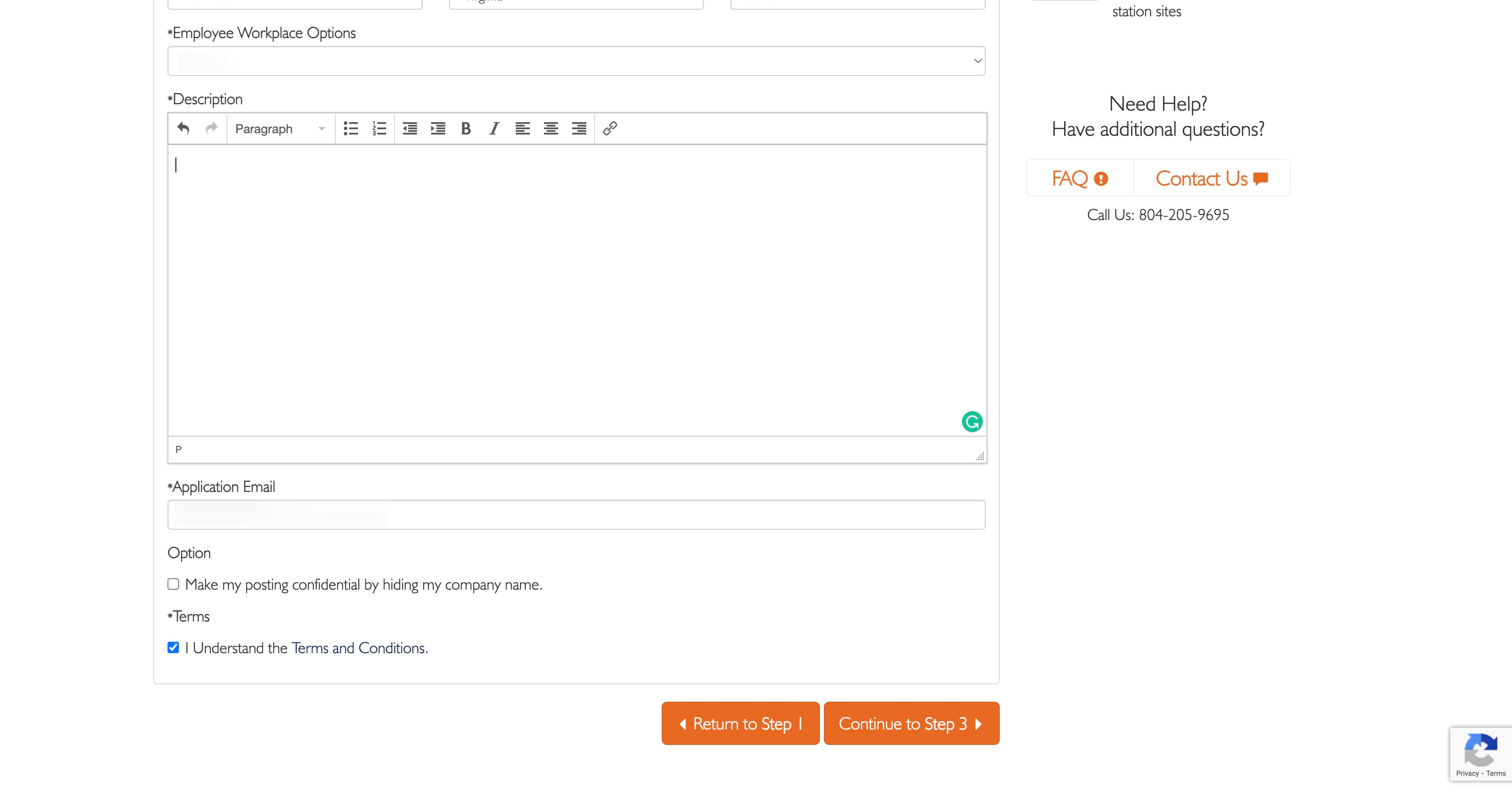This screenshot has width=1512, height=793.
Task: Check the confidential posting checkbox
Action: click(173, 584)
